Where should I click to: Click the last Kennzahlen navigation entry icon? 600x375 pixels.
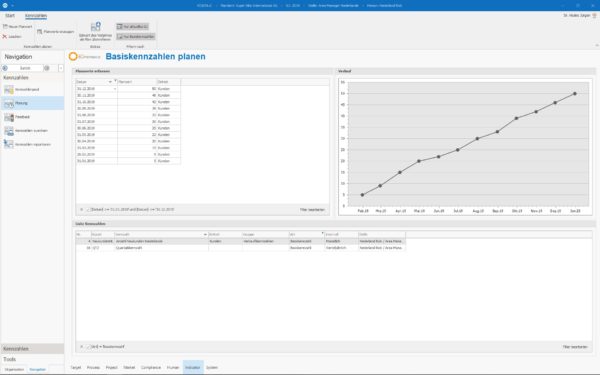coord(8,144)
